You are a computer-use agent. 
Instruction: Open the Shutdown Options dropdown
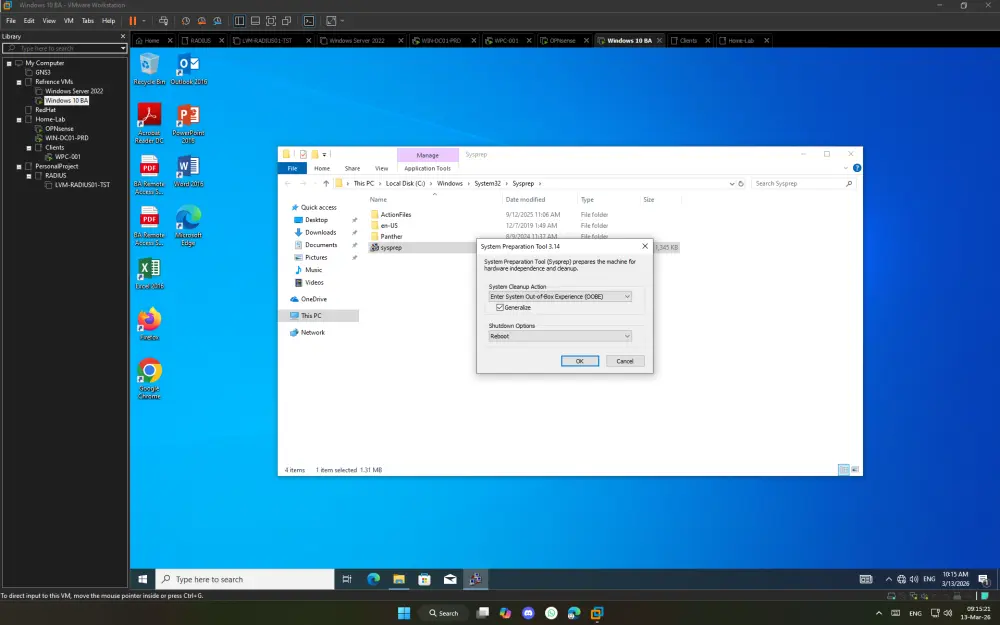point(560,336)
